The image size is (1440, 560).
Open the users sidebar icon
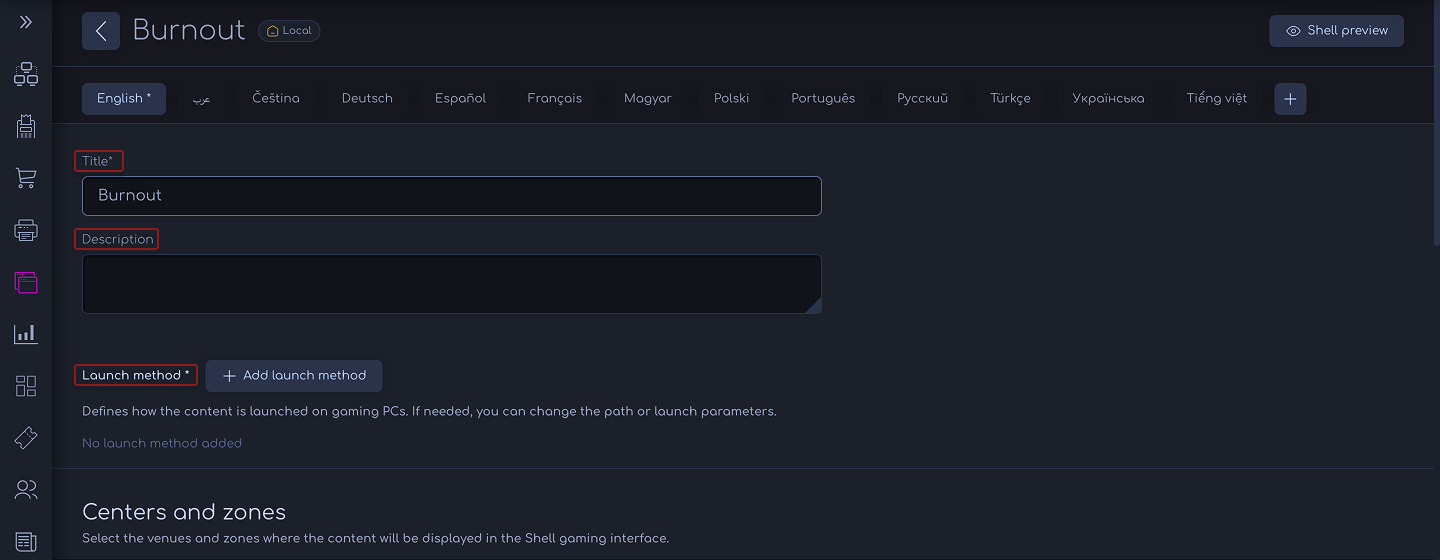pyautogui.click(x=26, y=490)
